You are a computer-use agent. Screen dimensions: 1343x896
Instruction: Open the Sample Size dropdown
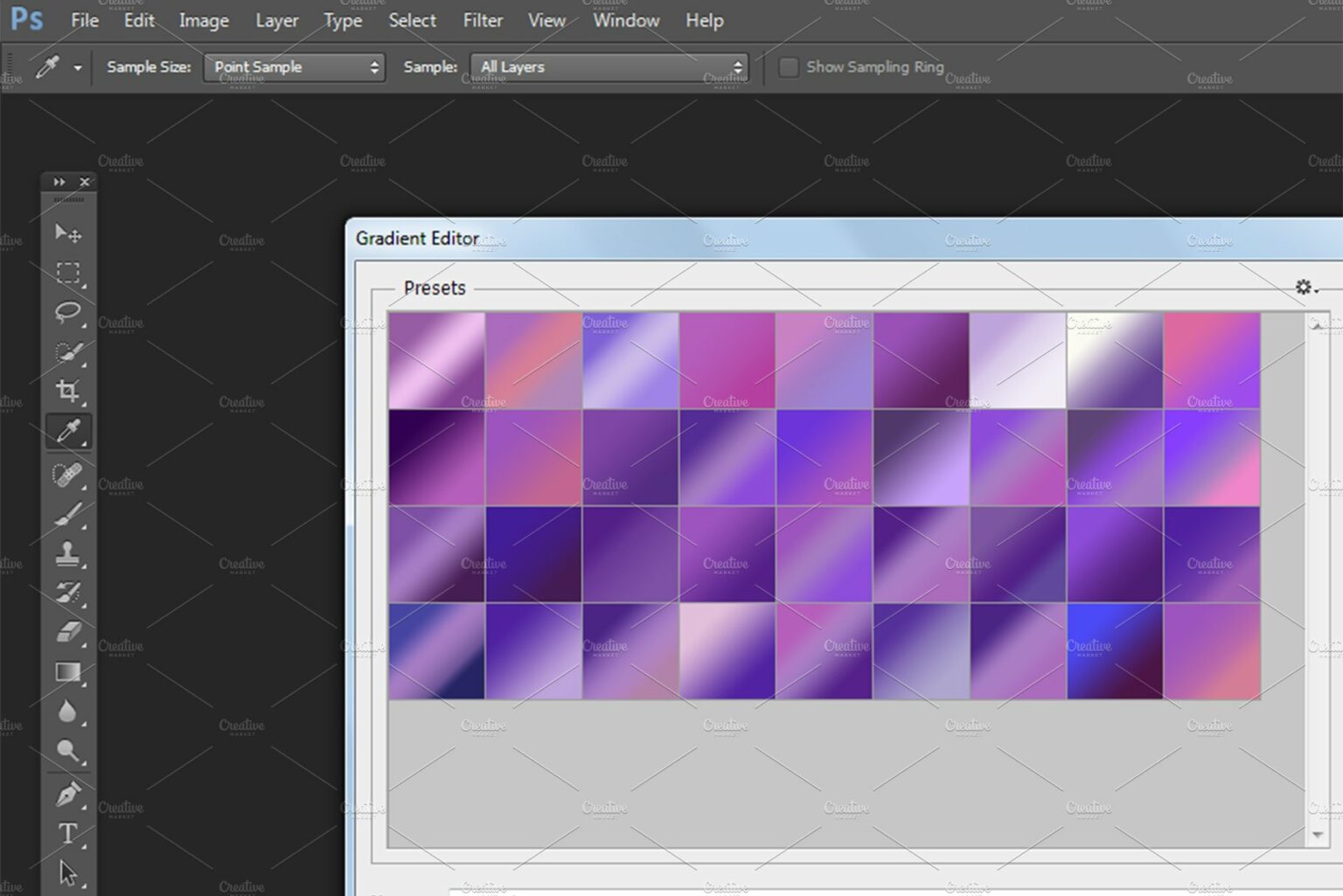[x=294, y=66]
